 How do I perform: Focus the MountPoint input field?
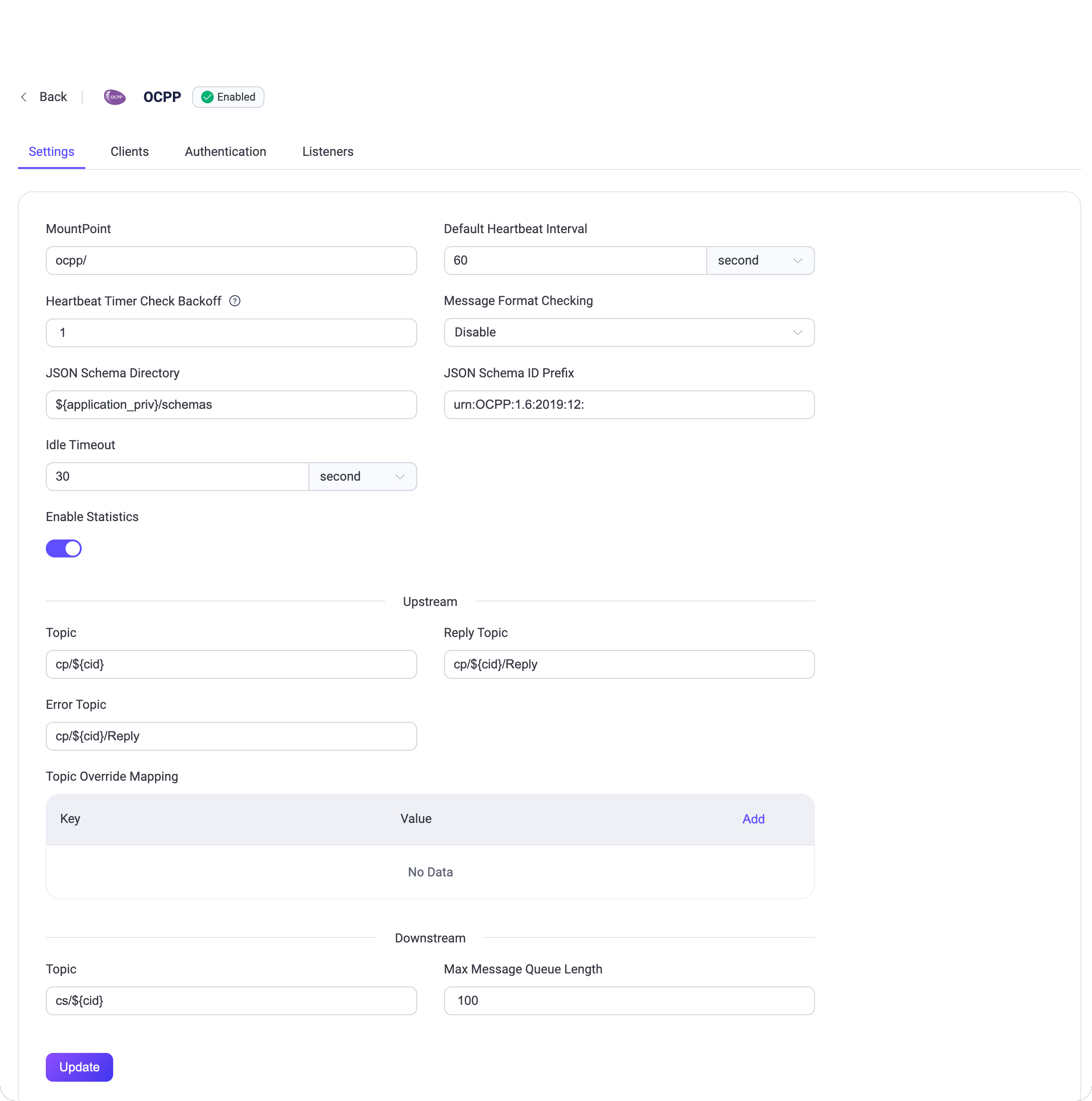tap(231, 261)
